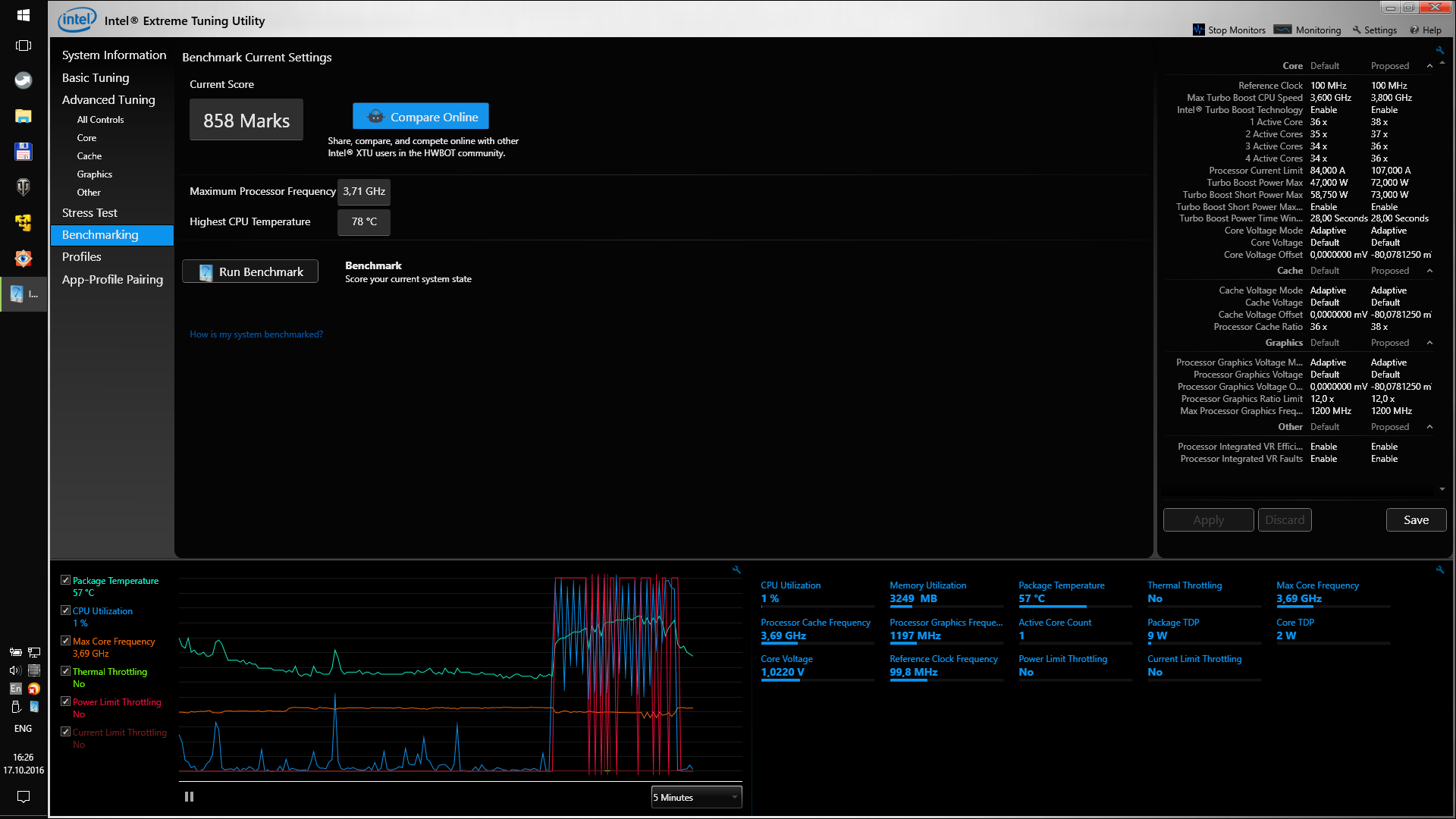Viewport: 1456px width, 819px height.
Task: Click the settings panel scroll down arrow
Action: [x=1442, y=489]
